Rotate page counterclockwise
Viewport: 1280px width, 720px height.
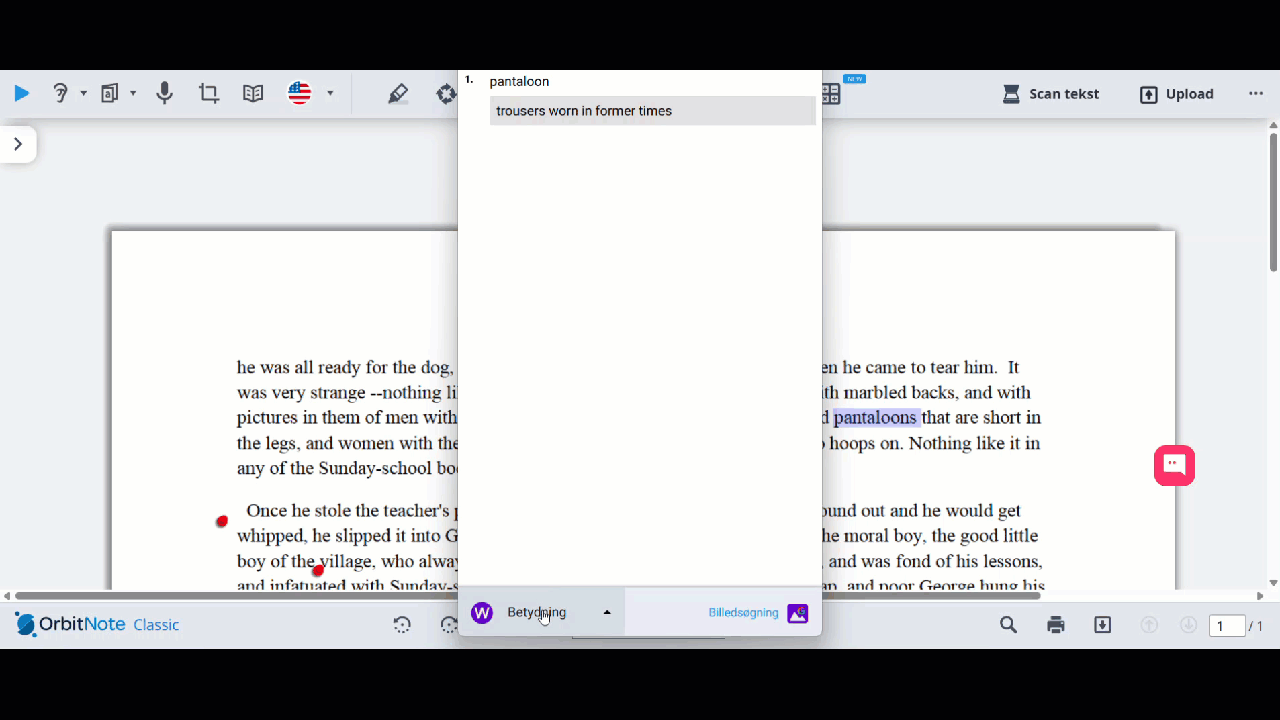pos(402,625)
